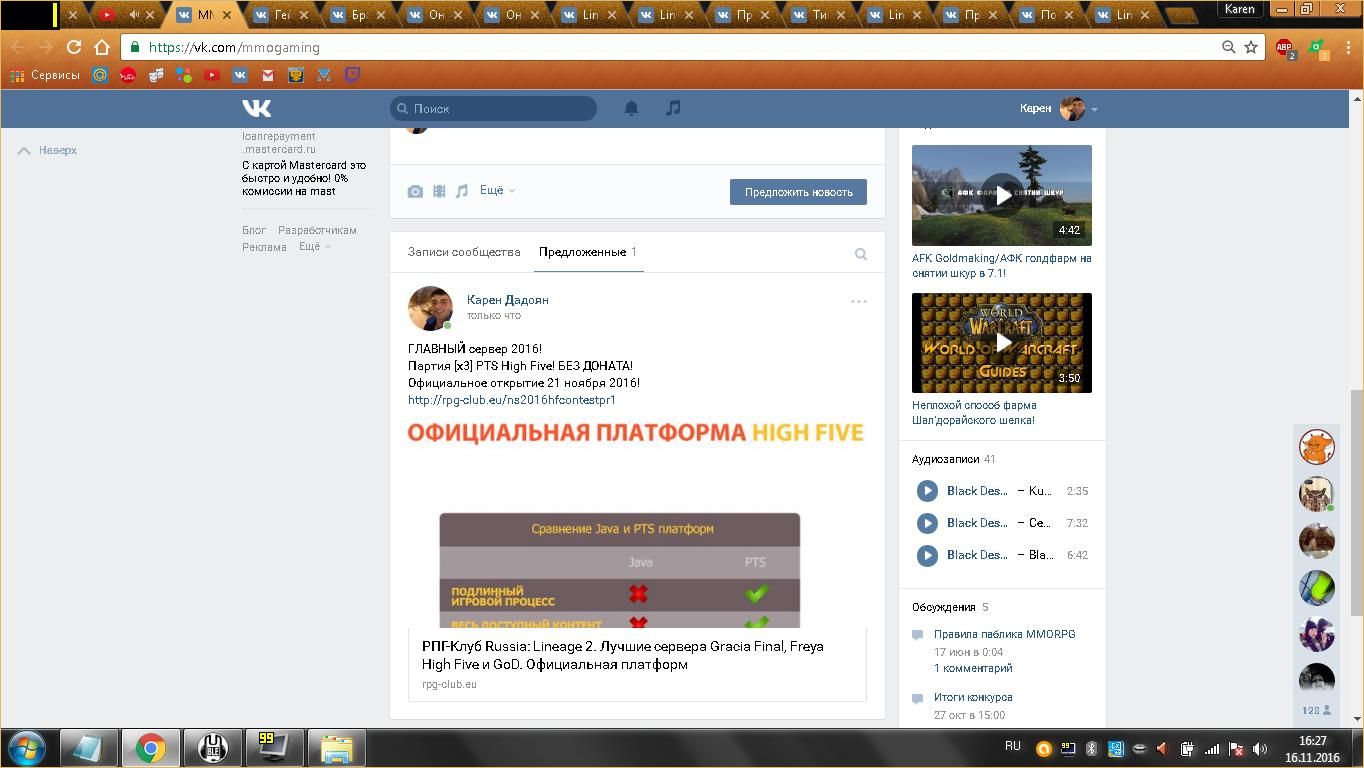Click the Chrome address bar URL
Screen dimensions: 1364x768
click(x=234, y=47)
